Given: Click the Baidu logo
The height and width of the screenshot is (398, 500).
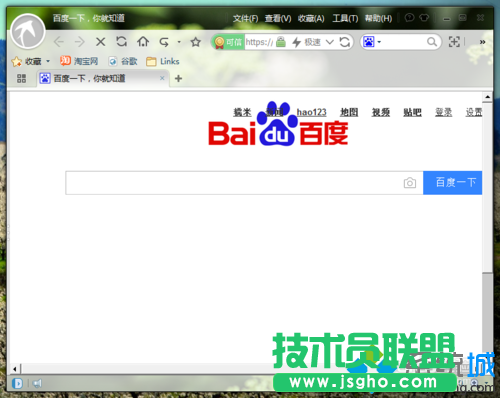Looking at the screenshot, I should [278, 125].
